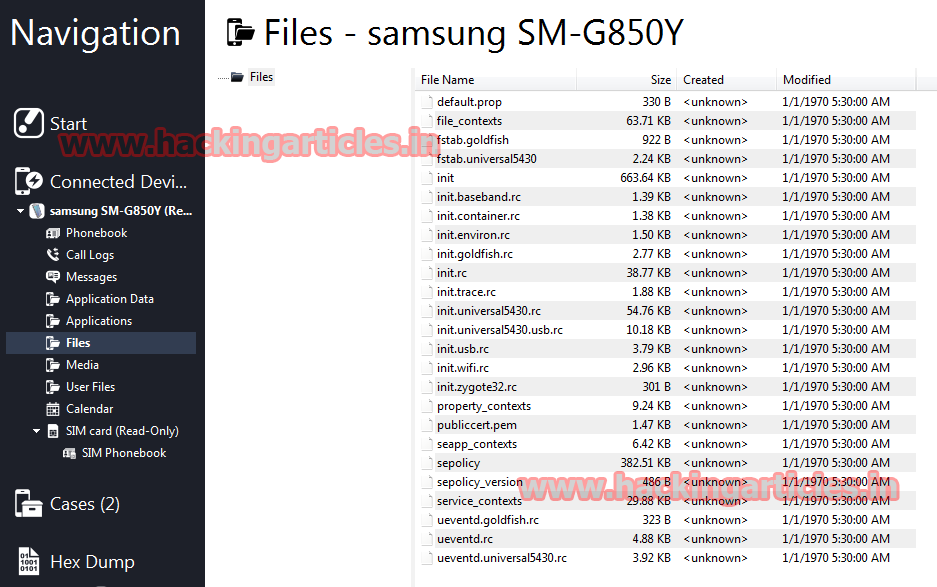Click the SIM card icon
This screenshot has height=587, width=937.
(53, 431)
